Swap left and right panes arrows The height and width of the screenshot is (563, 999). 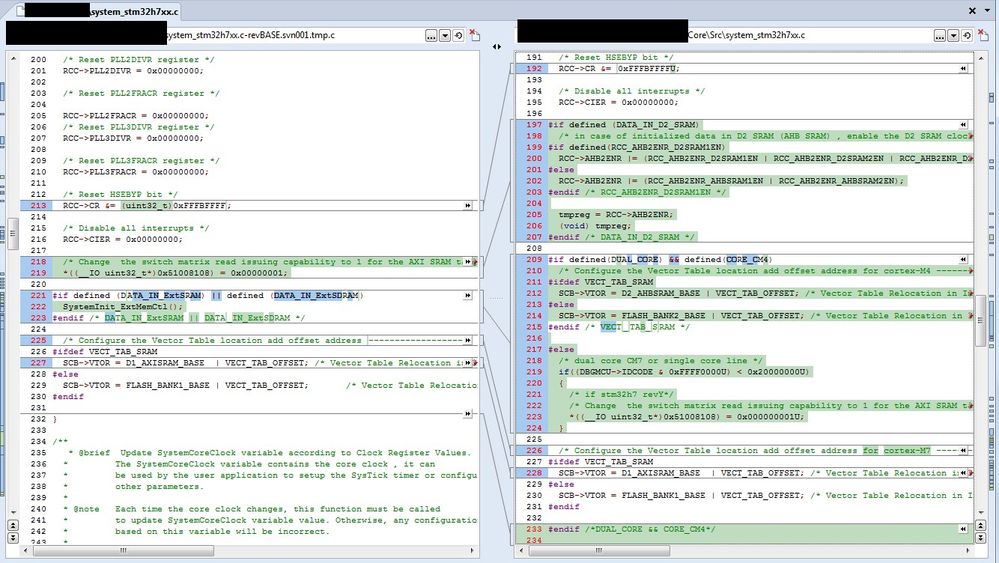497,46
